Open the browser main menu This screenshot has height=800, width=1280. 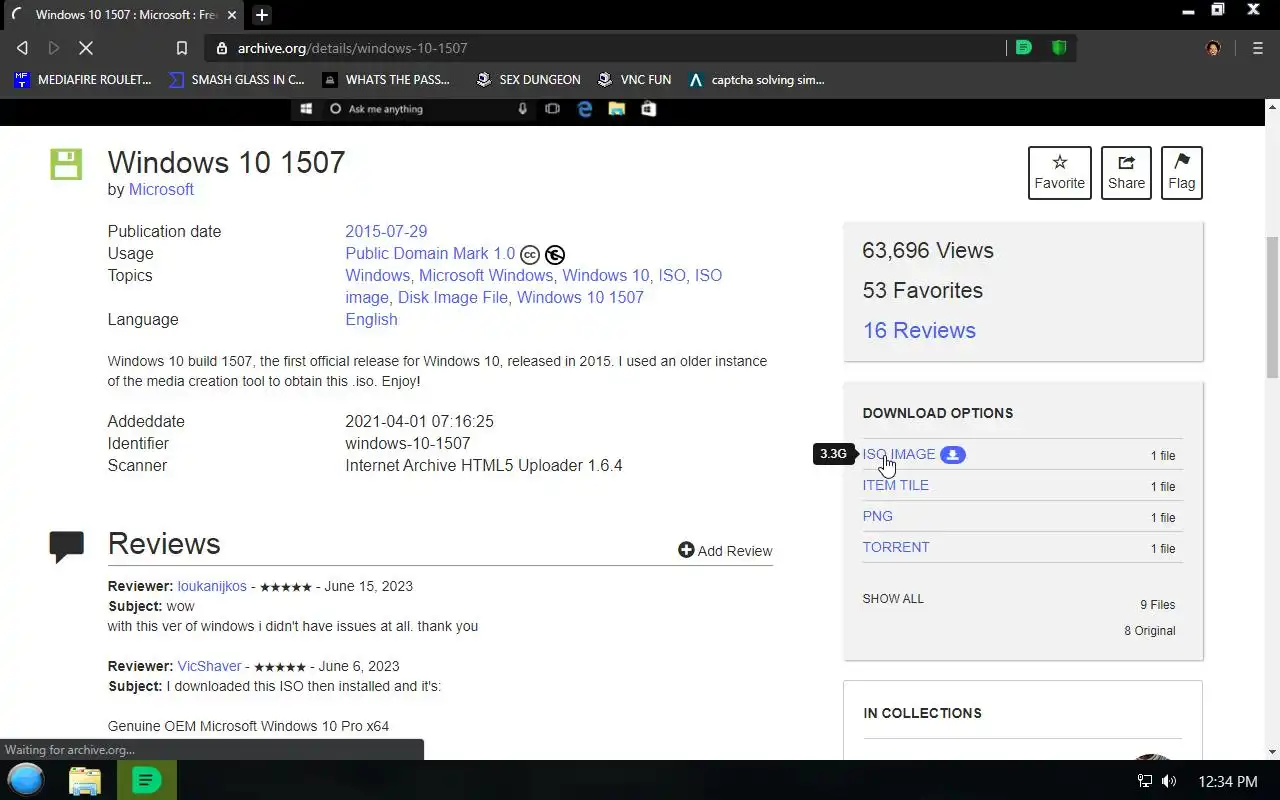[x=1257, y=48]
